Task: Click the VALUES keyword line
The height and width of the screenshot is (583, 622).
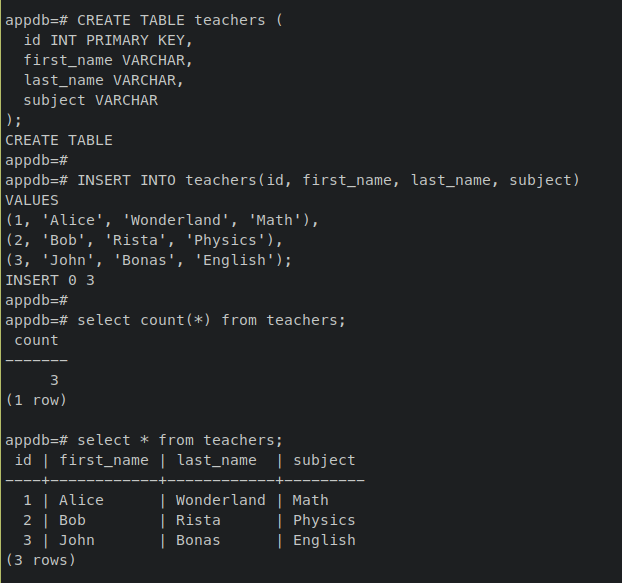Action: point(32,200)
